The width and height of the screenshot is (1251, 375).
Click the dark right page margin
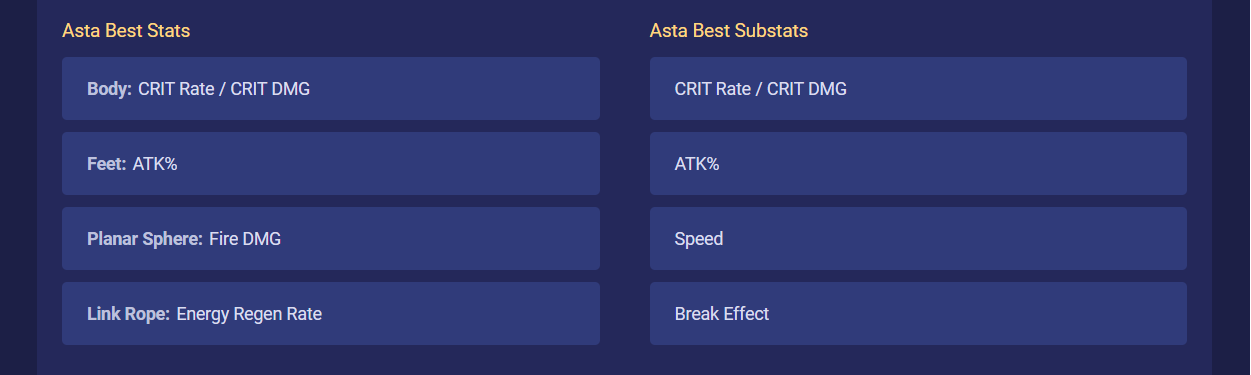[1231, 187]
